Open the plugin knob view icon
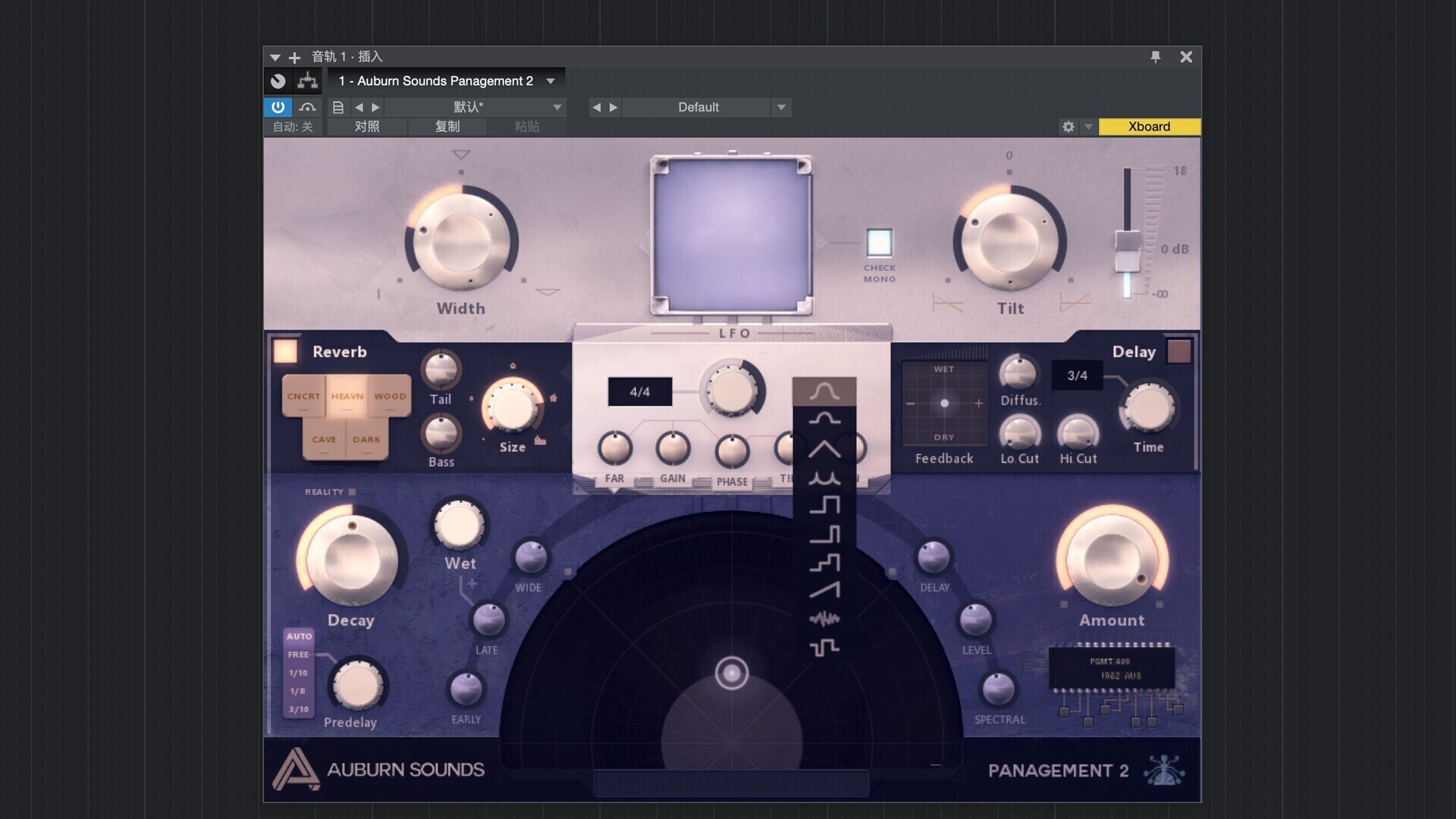1456x819 pixels. click(x=278, y=80)
